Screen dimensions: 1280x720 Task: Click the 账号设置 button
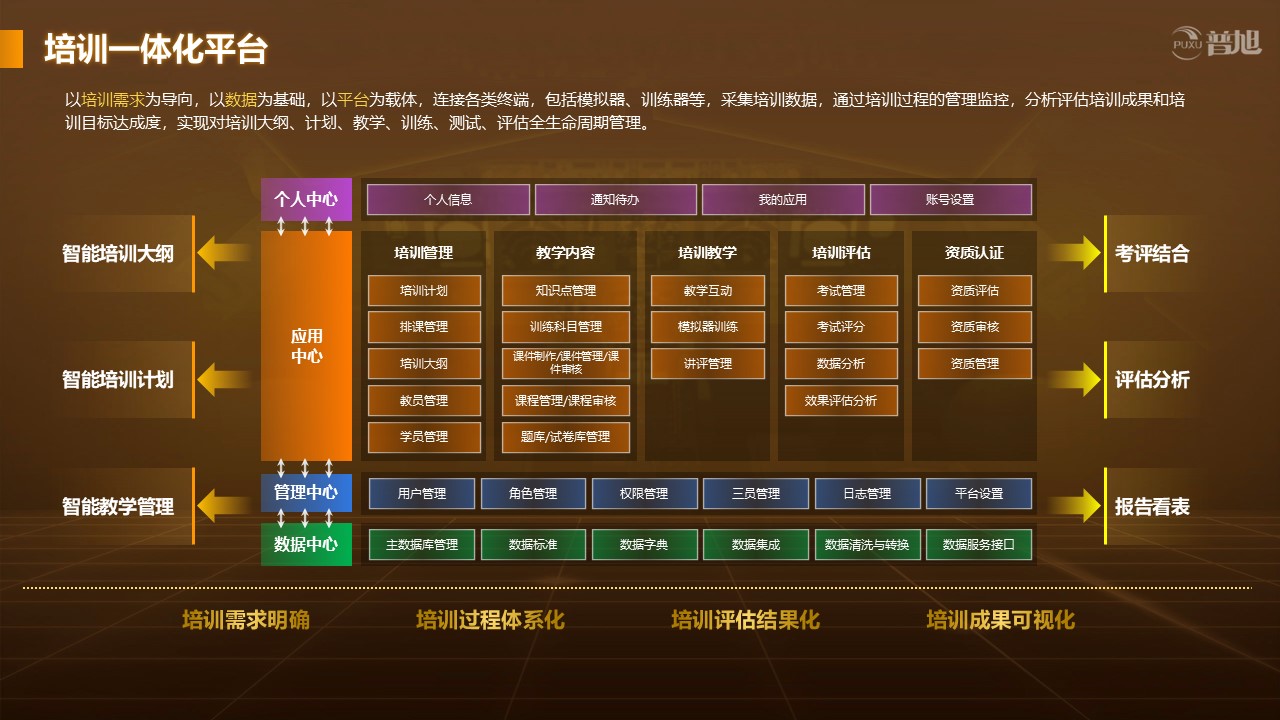pos(950,200)
